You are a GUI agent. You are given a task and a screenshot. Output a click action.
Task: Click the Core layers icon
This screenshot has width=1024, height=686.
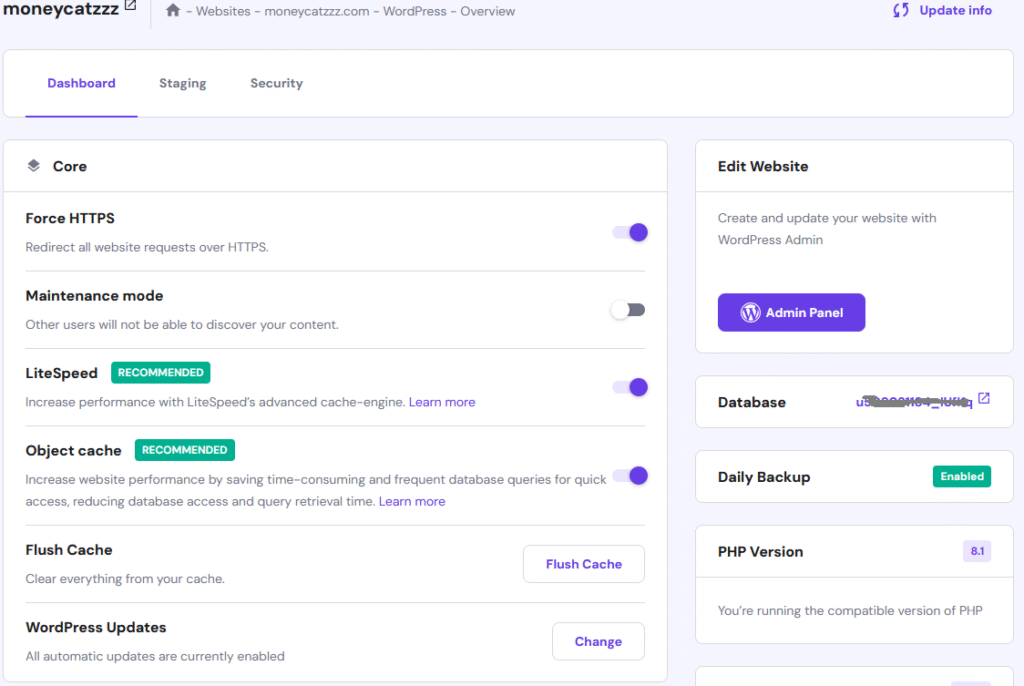tap(33, 166)
